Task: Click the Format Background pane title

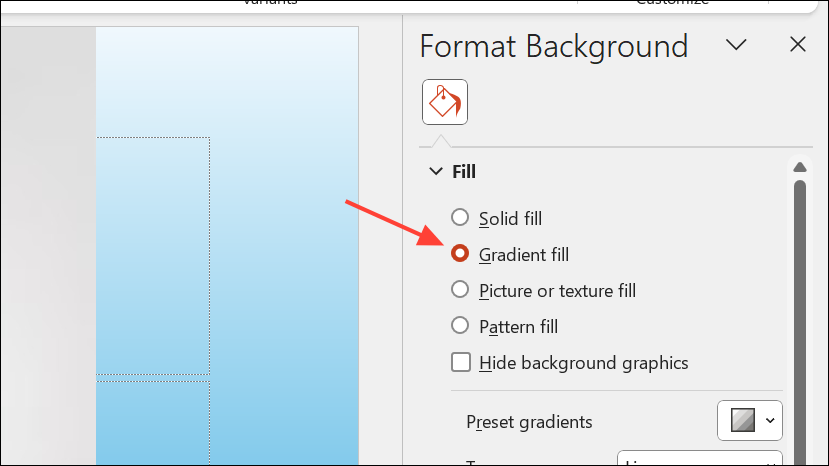Action: pyautogui.click(x=554, y=47)
